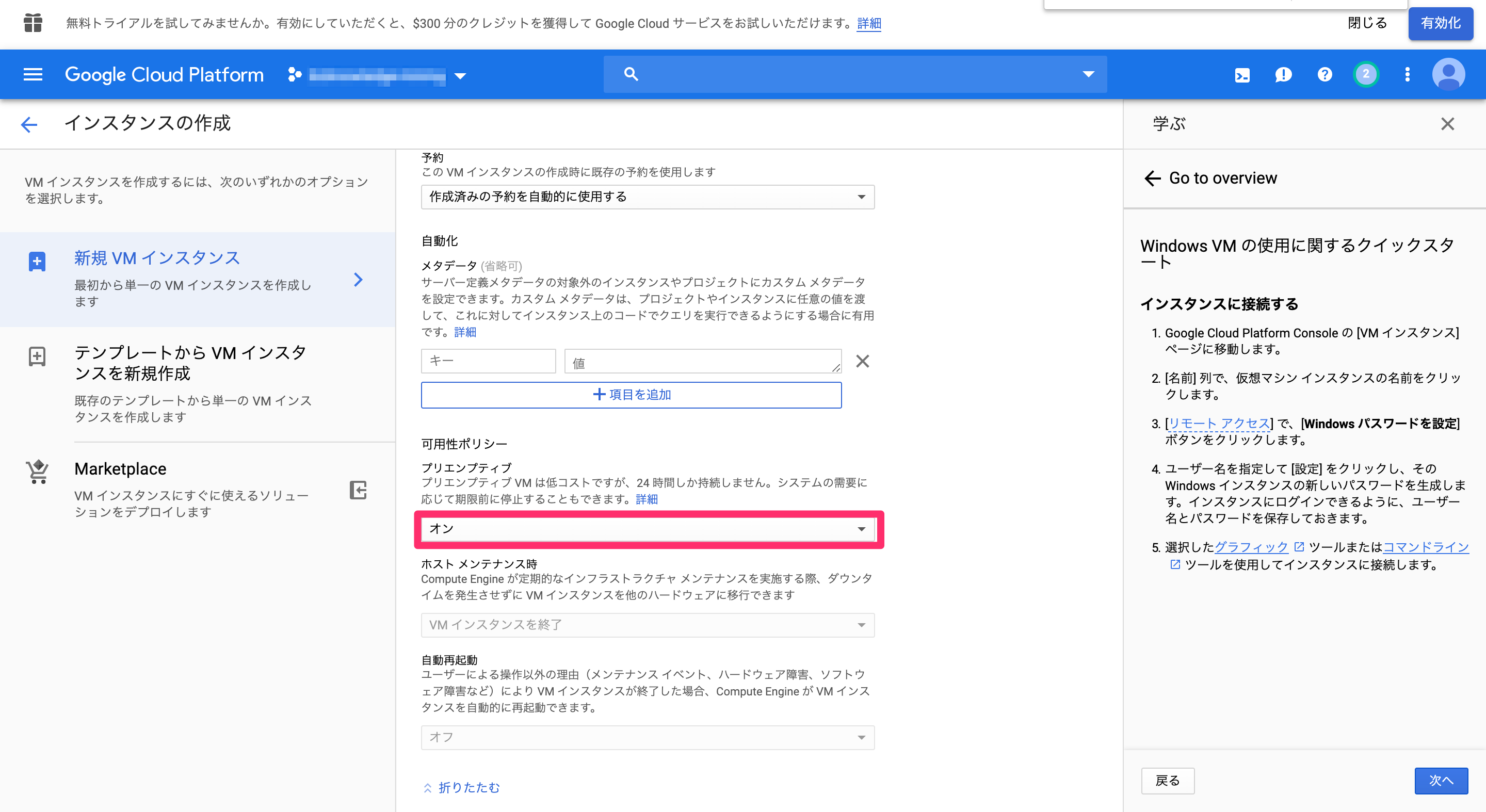Go back with the overview arrow
Viewport: 1486px width, 812px height.
click(1152, 179)
